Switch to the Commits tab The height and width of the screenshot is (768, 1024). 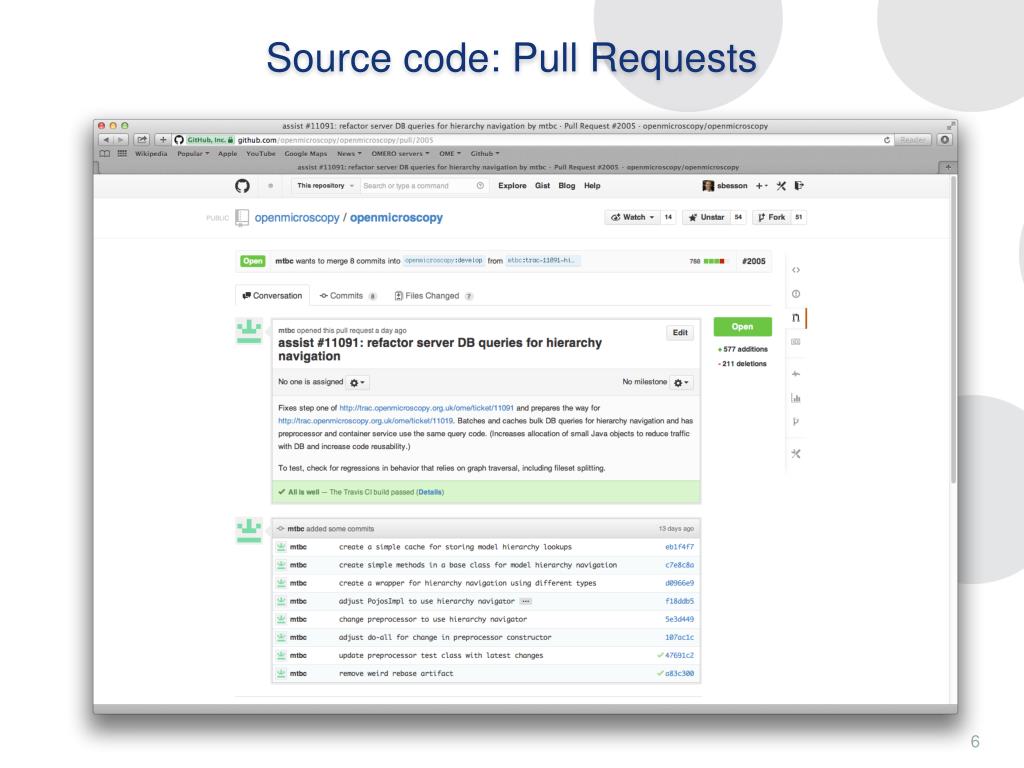click(347, 296)
